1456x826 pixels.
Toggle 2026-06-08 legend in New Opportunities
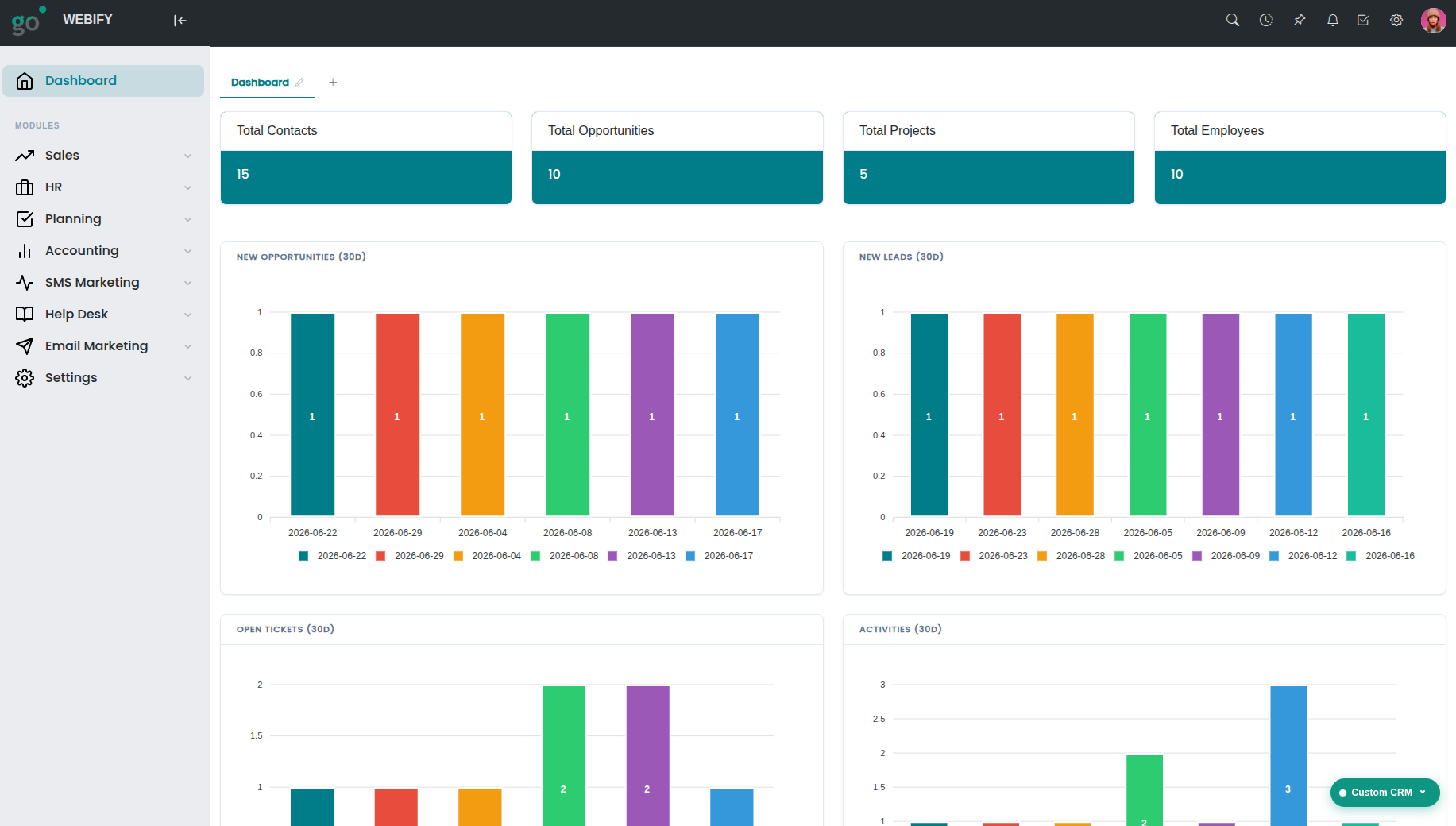click(x=565, y=556)
